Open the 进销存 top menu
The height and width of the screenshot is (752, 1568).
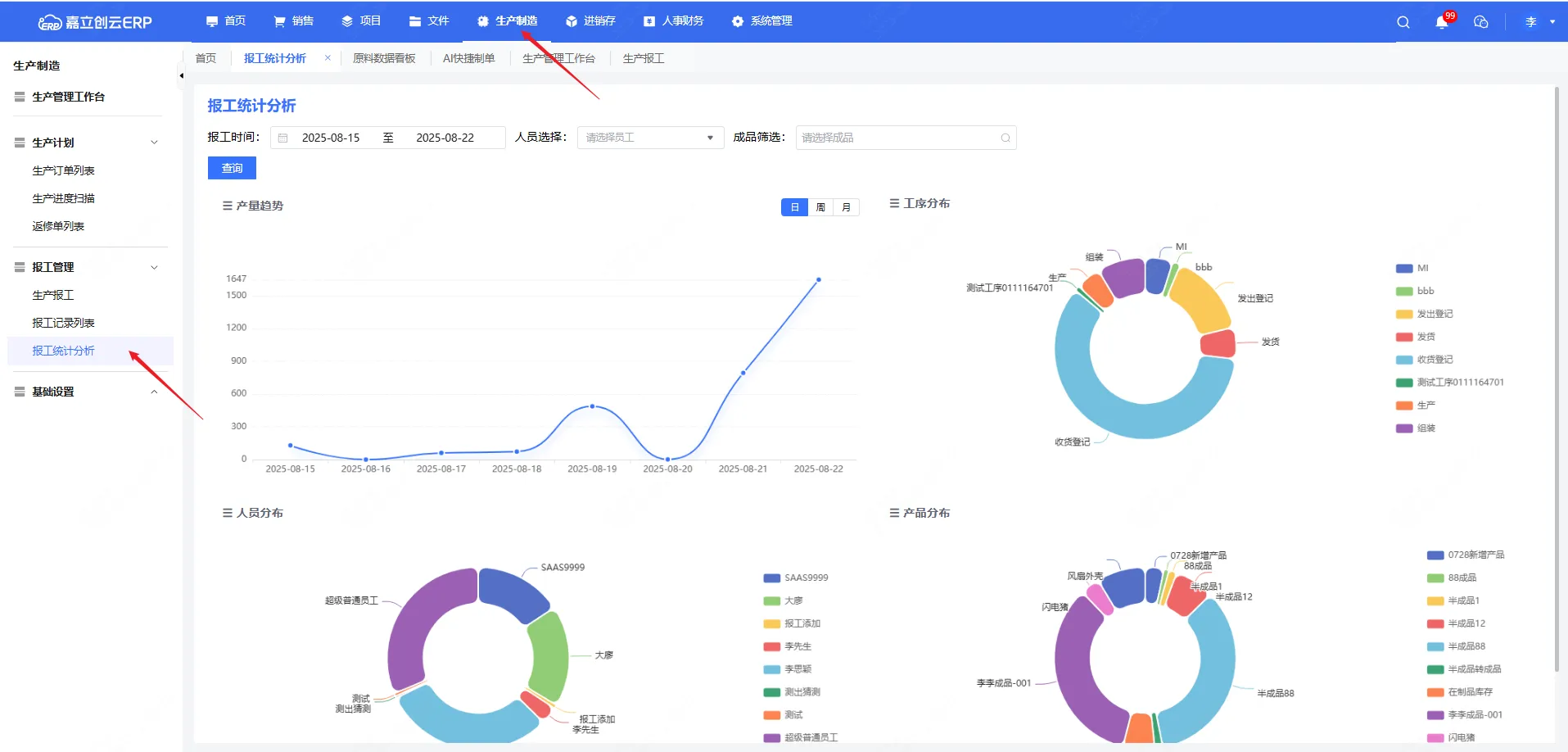[590, 21]
